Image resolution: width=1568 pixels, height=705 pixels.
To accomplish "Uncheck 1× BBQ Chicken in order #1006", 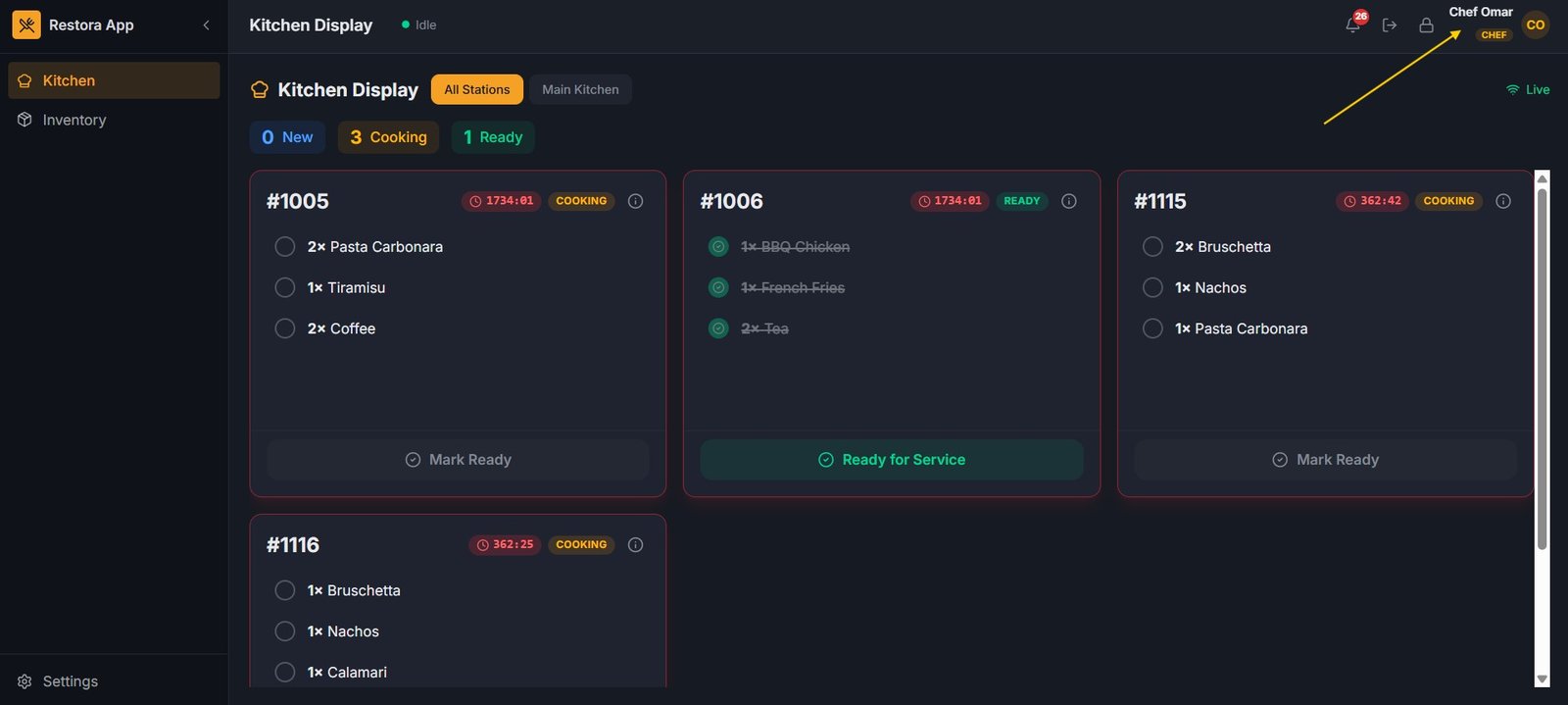I will (718, 247).
